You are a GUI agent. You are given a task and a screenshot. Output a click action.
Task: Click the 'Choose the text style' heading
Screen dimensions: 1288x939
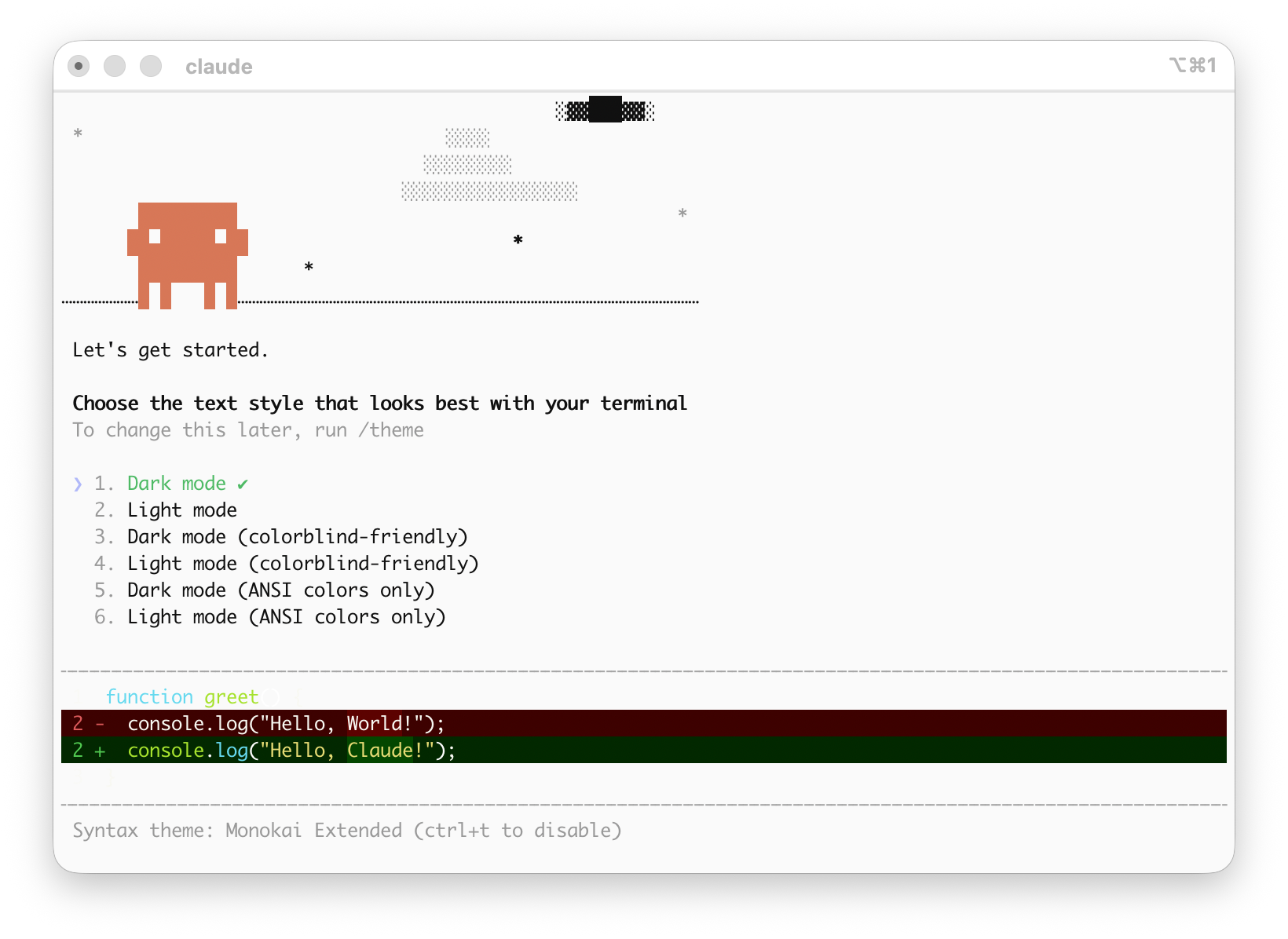(380, 404)
